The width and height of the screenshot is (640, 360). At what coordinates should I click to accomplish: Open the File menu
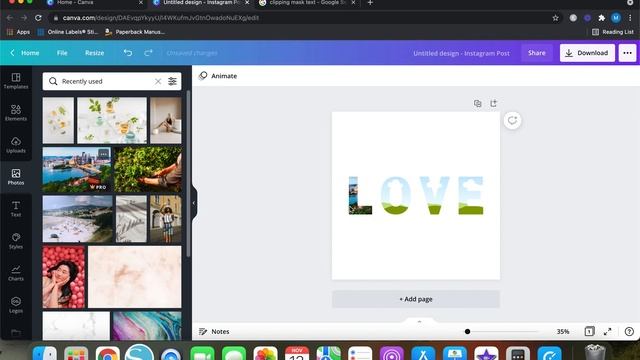62,53
